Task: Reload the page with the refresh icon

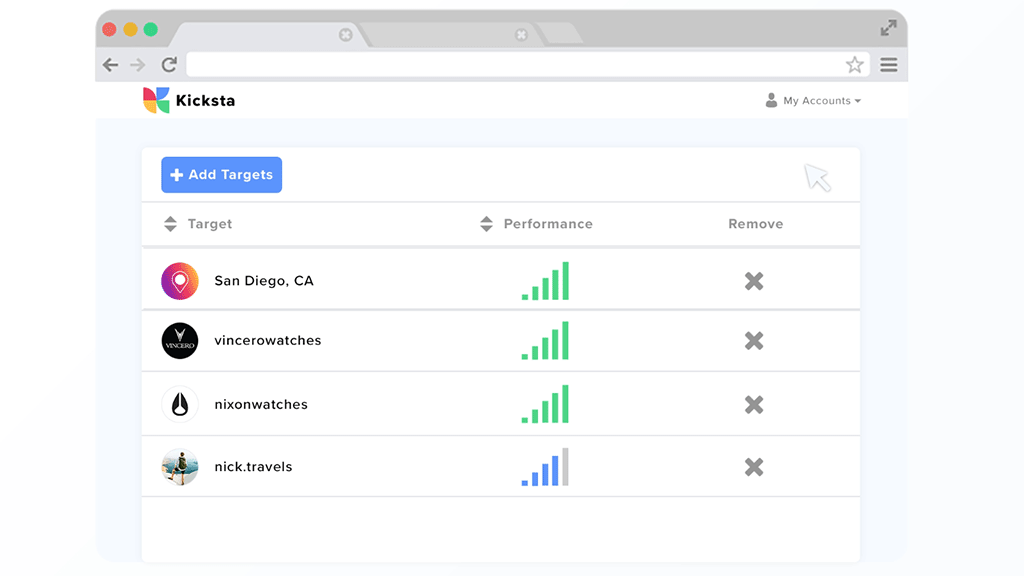Action: point(169,65)
